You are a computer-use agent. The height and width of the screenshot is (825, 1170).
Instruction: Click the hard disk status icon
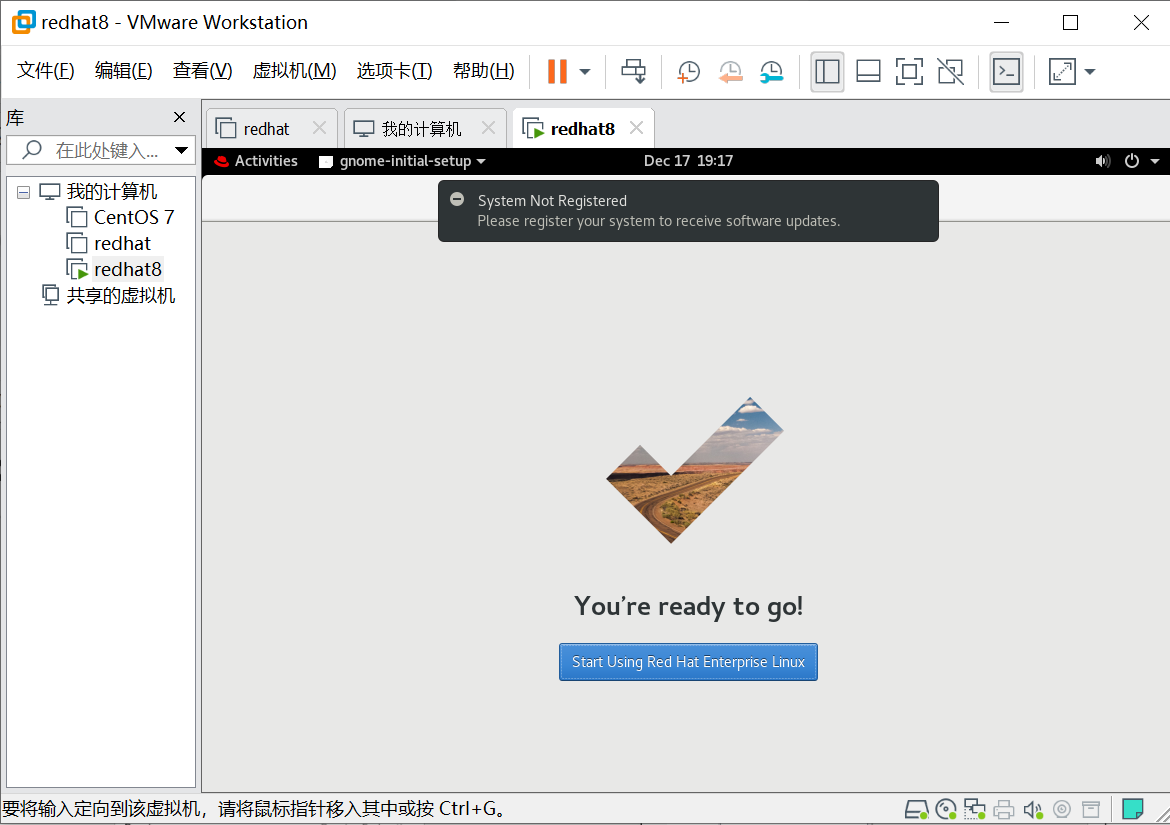[x=916, y=809]
